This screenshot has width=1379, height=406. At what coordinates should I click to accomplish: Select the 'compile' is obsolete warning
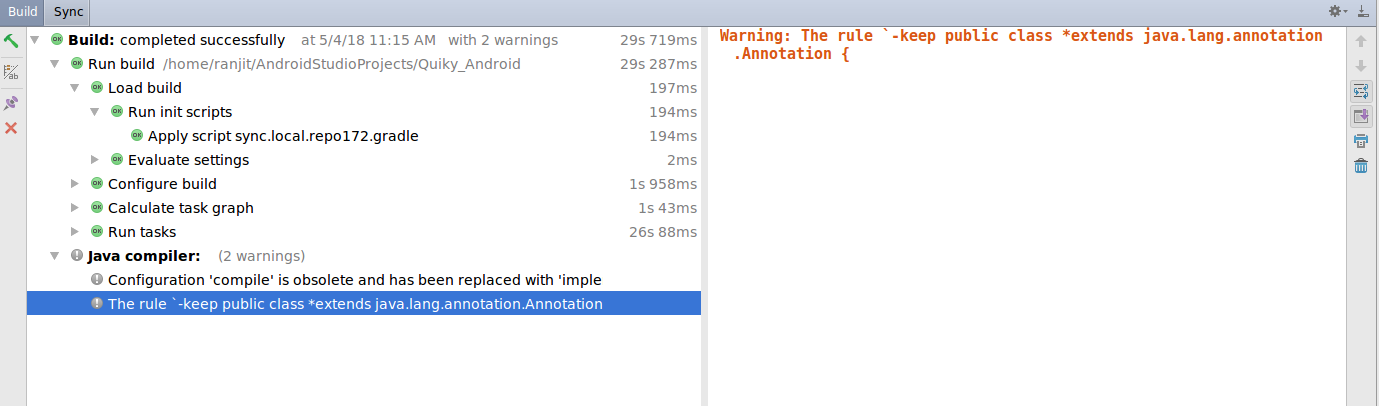354,280
